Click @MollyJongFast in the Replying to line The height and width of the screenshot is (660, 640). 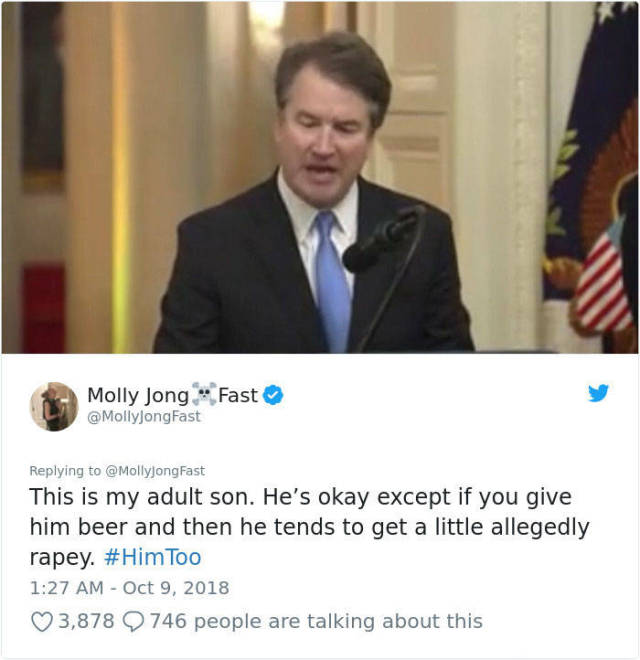tap(158, 470)
